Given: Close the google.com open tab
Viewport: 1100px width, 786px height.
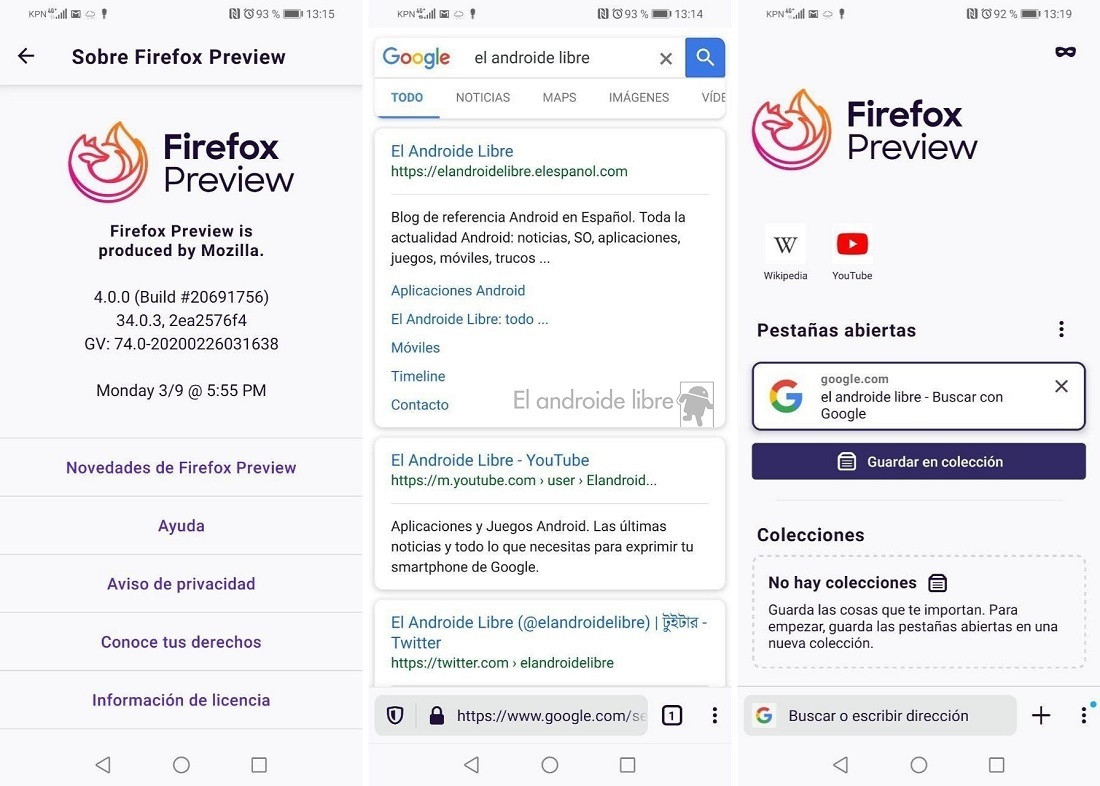Looking at the screenshot, I should click(x=1061, y=386).
